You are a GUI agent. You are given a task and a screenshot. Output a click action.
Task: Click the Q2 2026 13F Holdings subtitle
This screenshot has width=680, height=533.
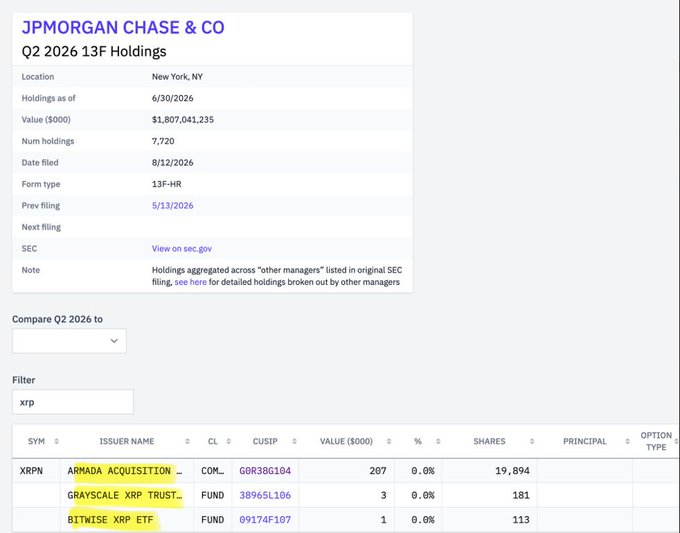tap(94, 51)
